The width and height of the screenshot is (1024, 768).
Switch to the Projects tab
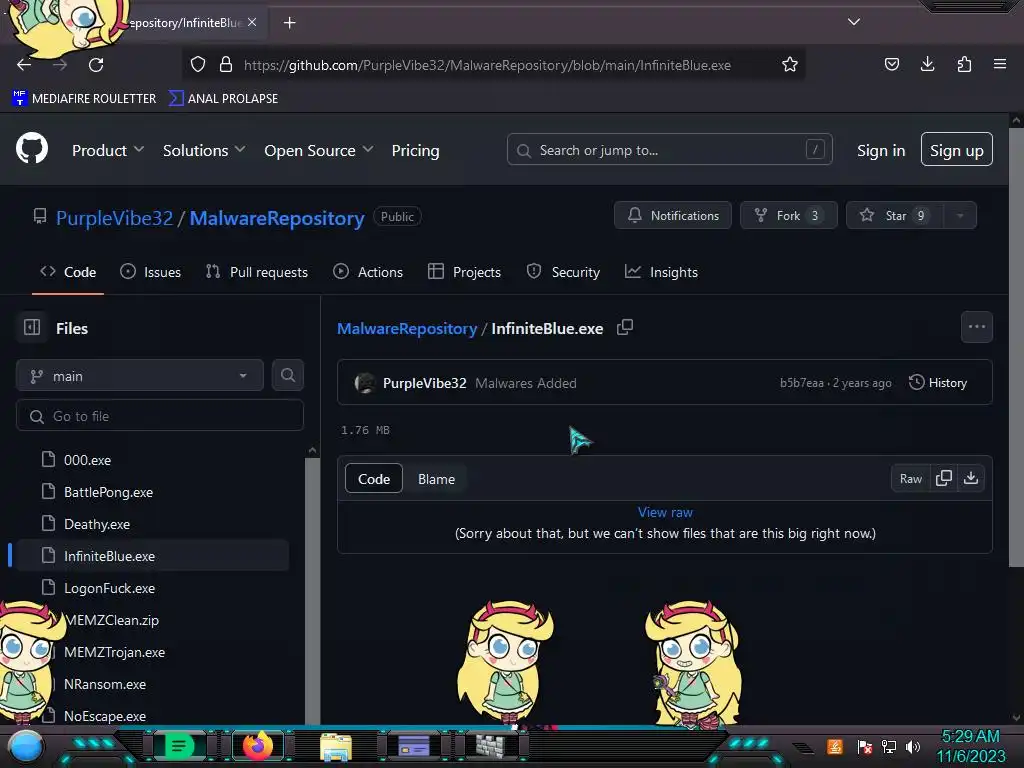click(x=464, y=272)
